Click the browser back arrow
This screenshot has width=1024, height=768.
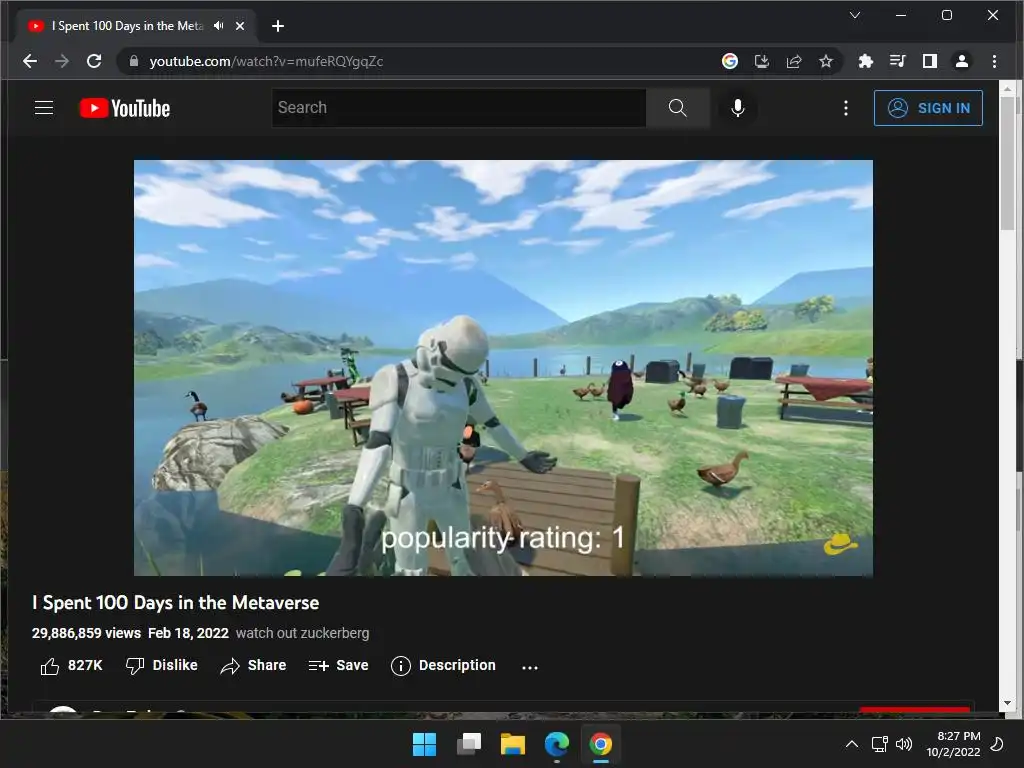pyautogui.click(x=30, y=61)
